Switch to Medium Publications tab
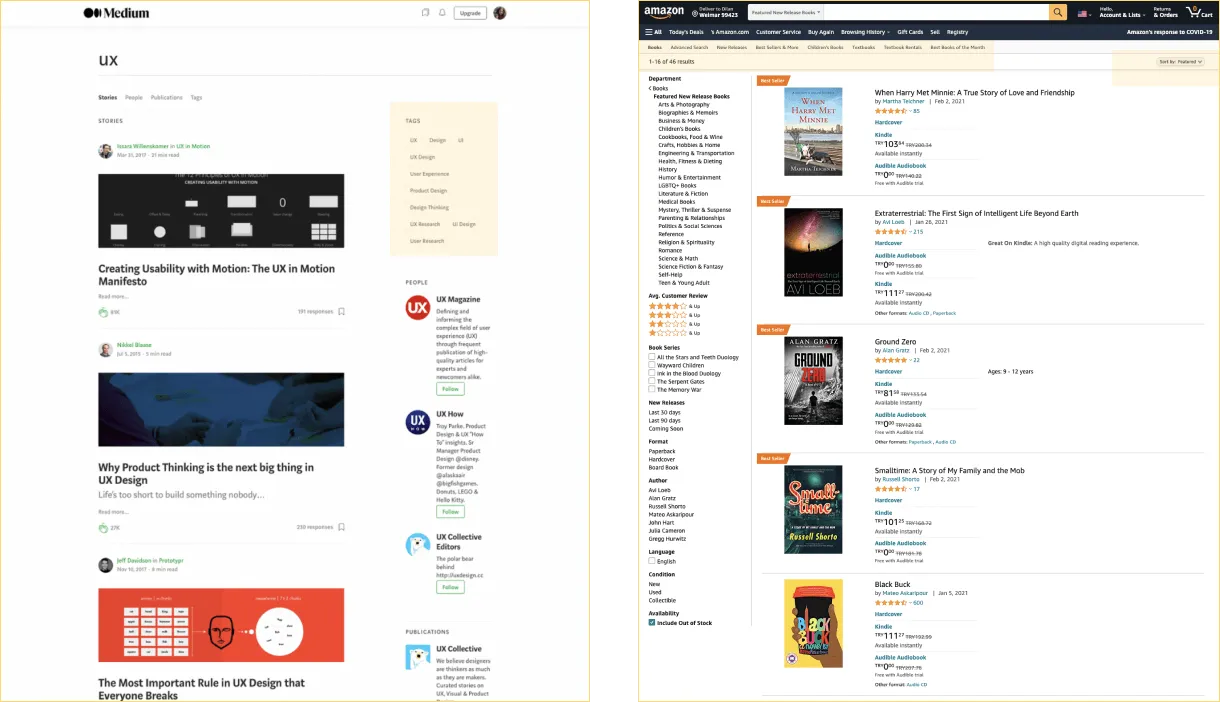The width and height of the screenshot is (1220, 702). [x=167, y=98]
